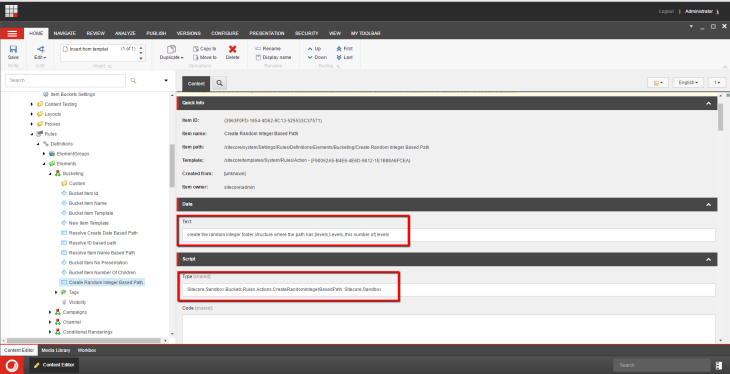Collapse the Bucketing tree node
Image resolution: width=730 pixels, height=374 pixels.
click(50, 173)
